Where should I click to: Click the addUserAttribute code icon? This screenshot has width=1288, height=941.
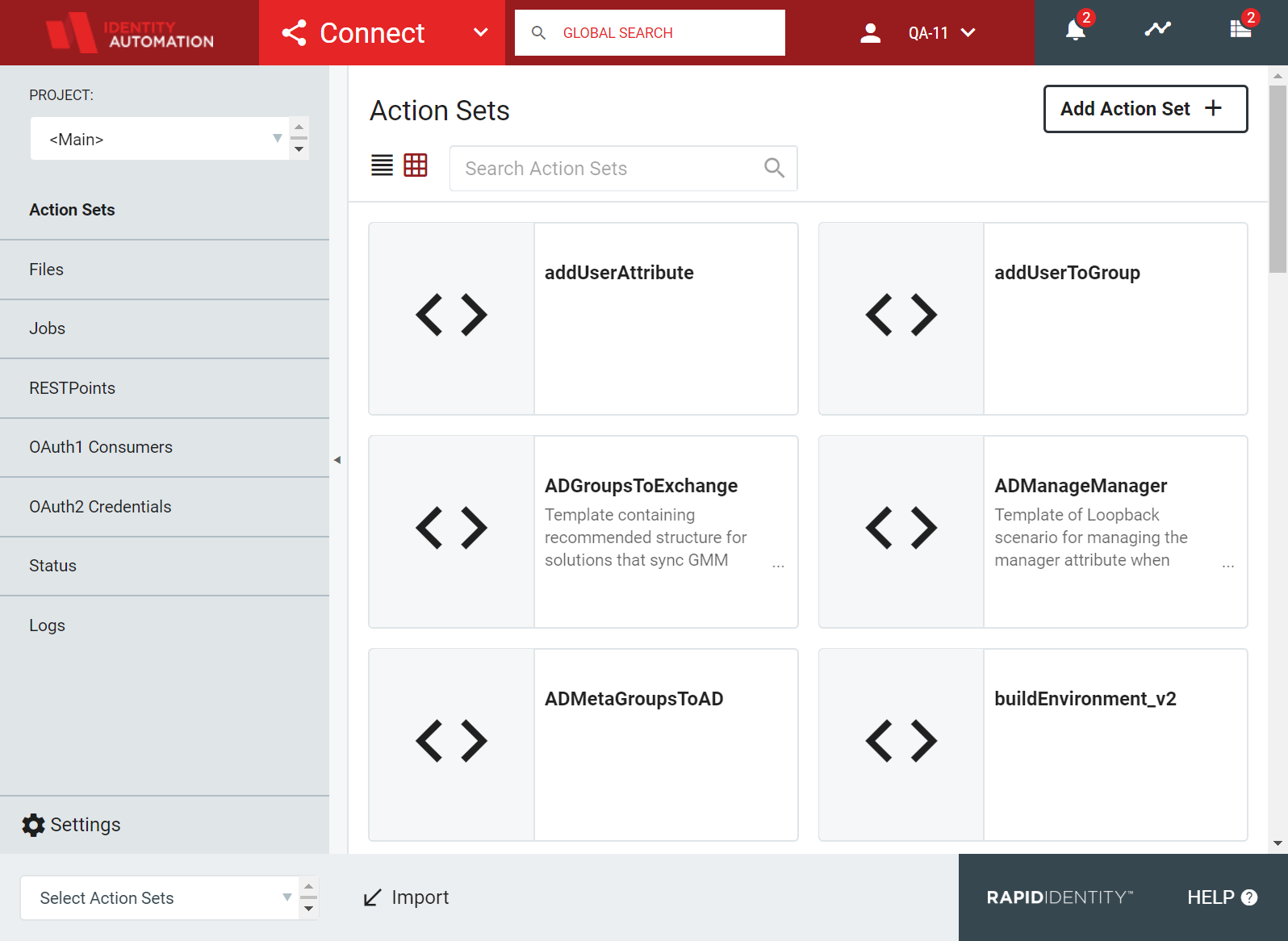pyautogui.click(x=451, y=315)
